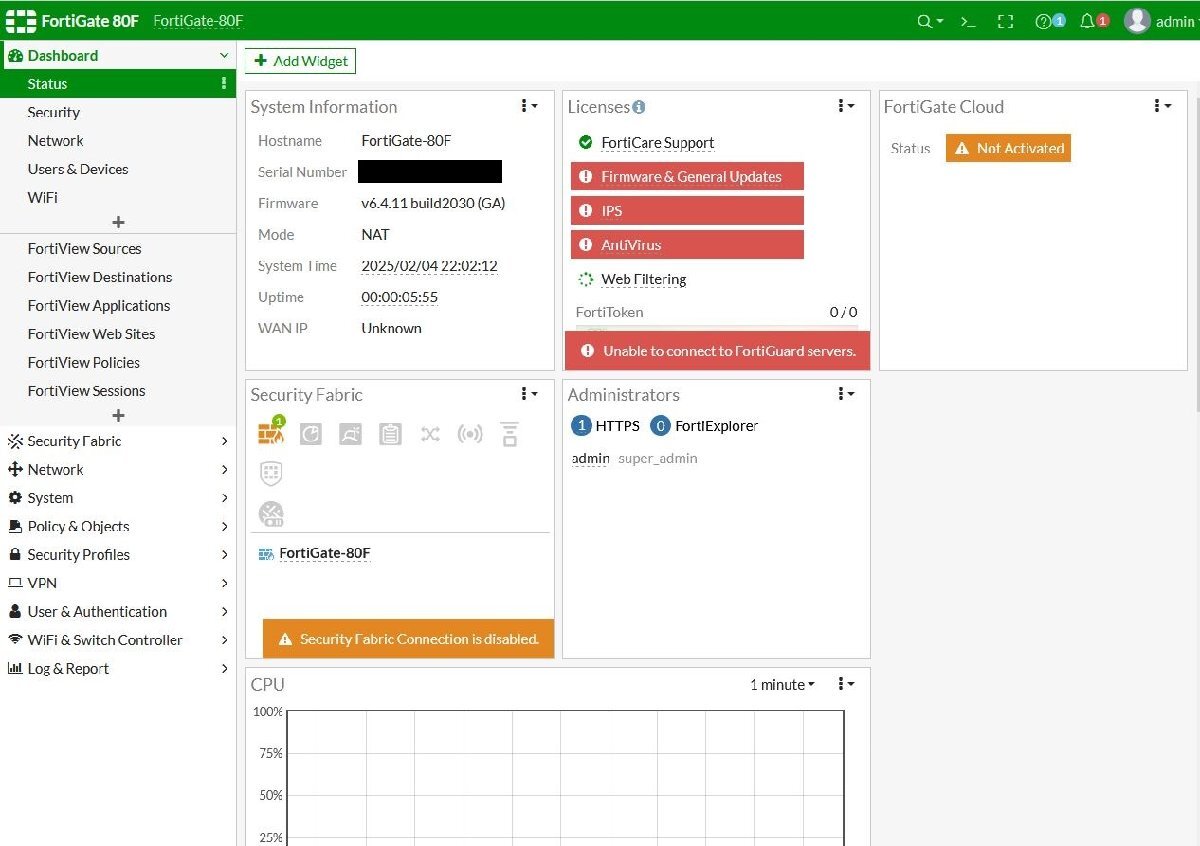Click the FortiCare Support link
Image resolution: width=1200 pixels, height=846 pixels.
coord(657,143)
